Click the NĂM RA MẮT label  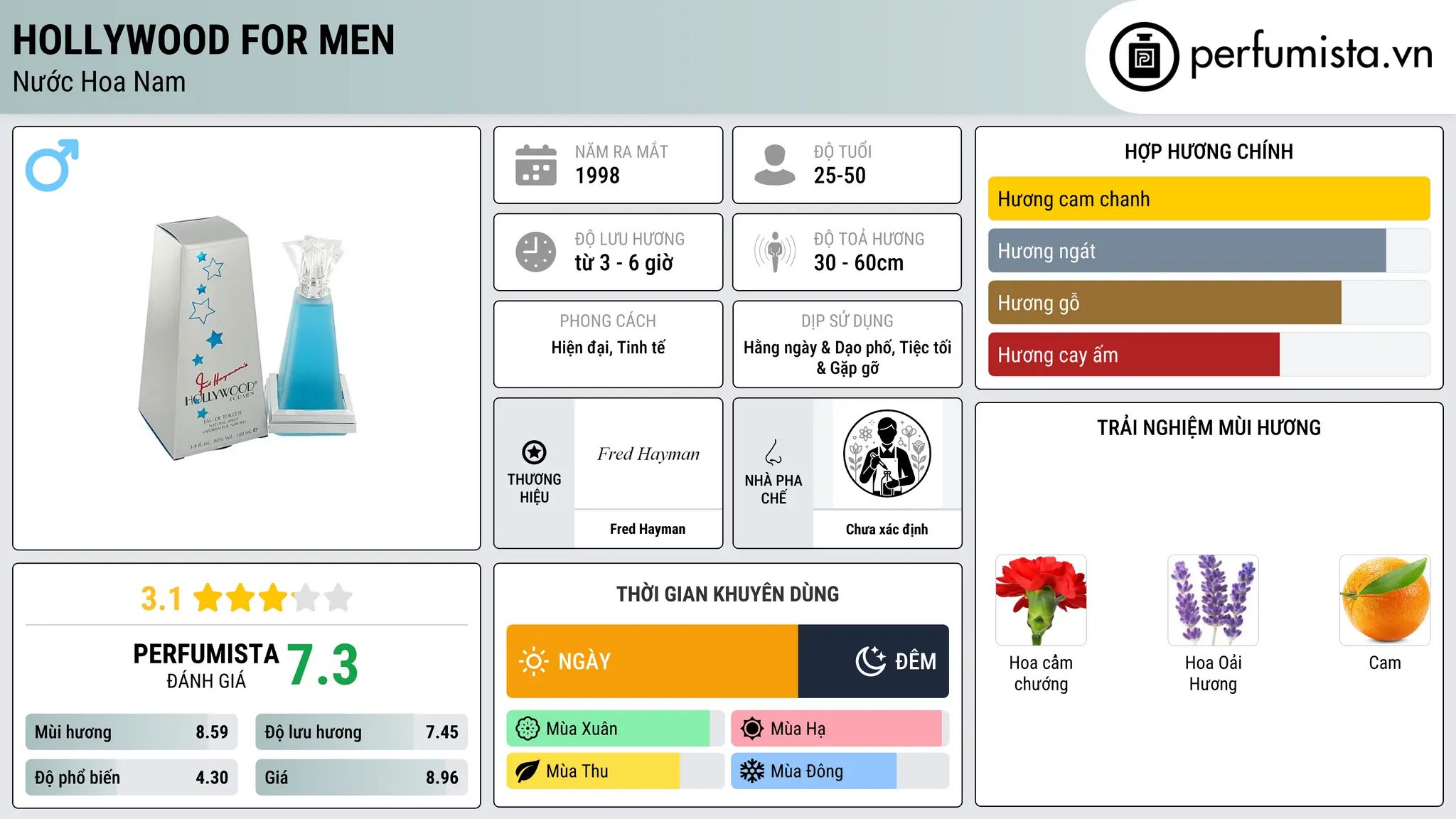tap(621, 151)
